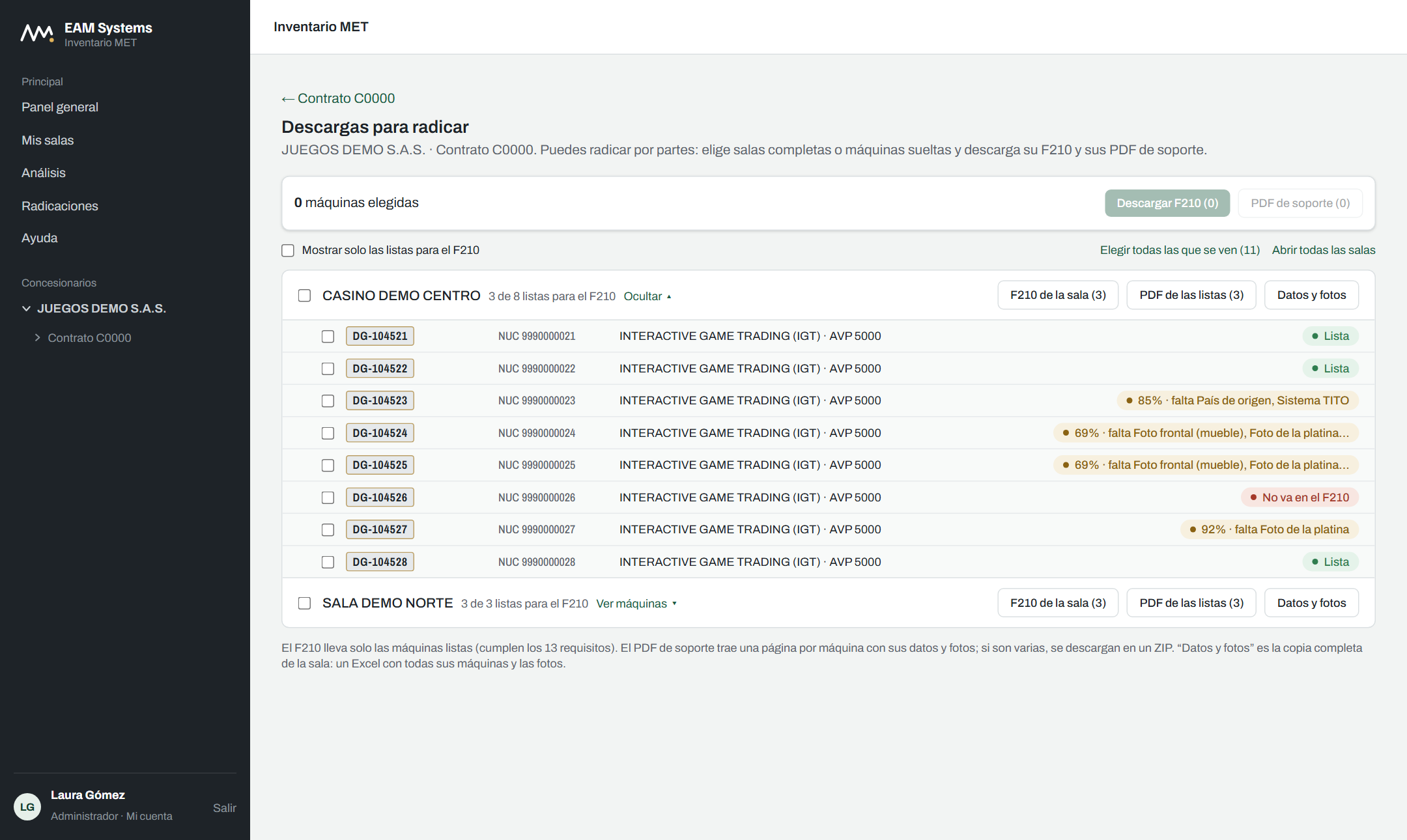Open the Ayuda page
Screen dimensions: 1407x840
(40, 238)
